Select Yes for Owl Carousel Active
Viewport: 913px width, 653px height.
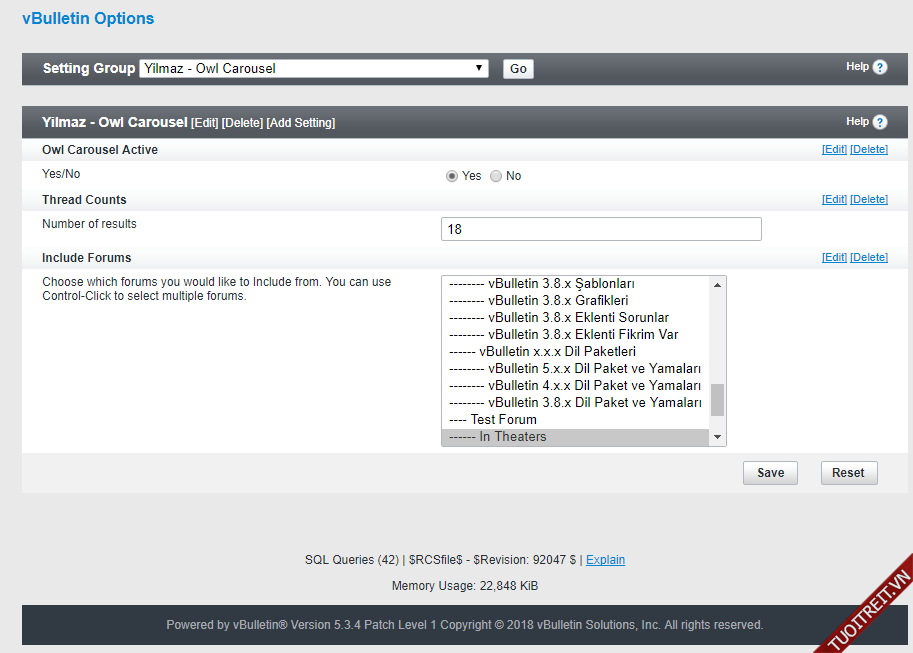452,176
